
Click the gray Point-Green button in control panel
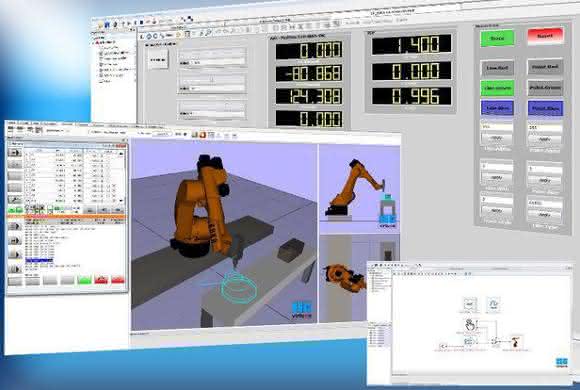pyautogui.click(x=545, y=88)
